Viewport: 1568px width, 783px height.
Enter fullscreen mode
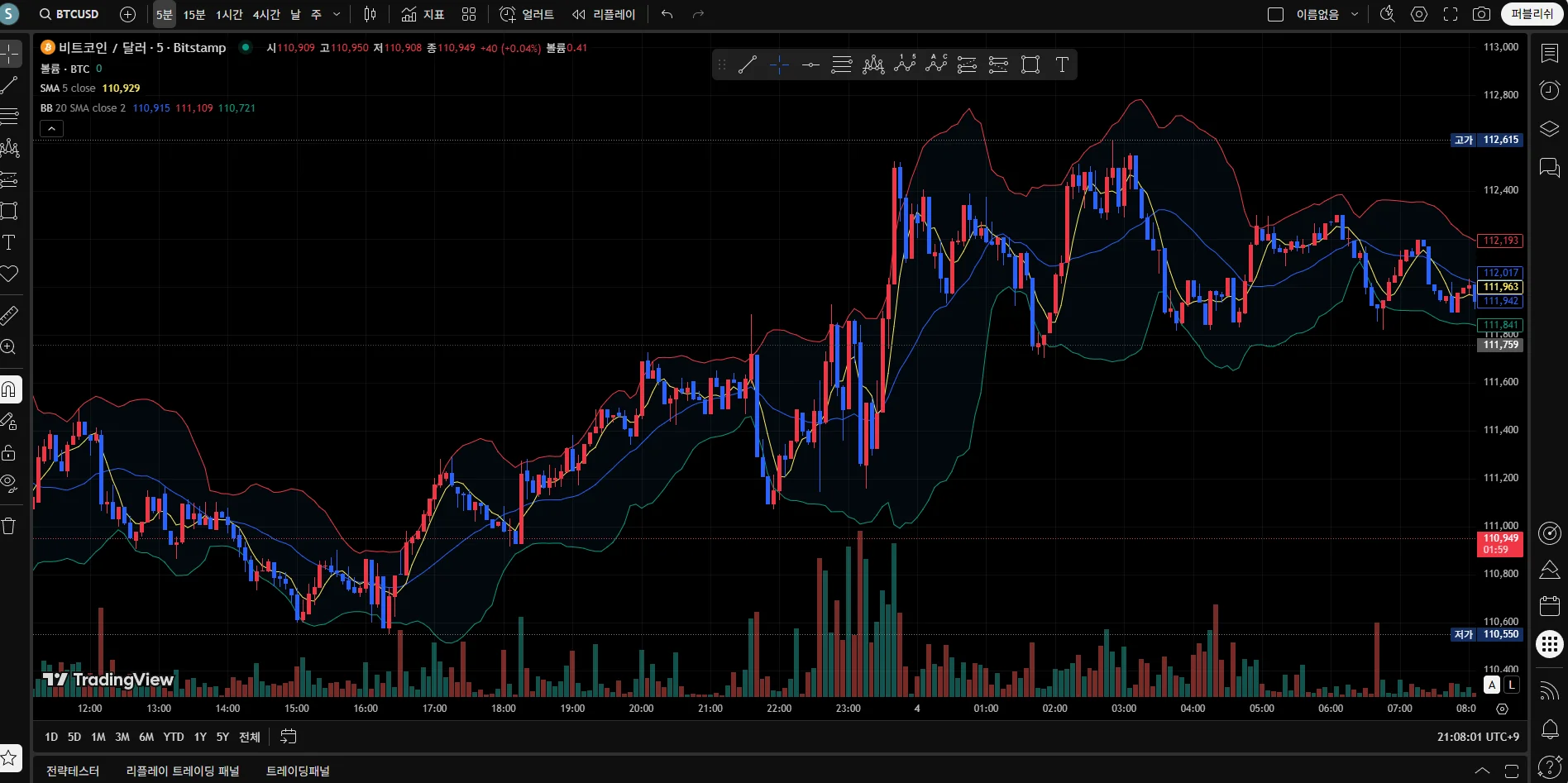tap(1451, 14)
